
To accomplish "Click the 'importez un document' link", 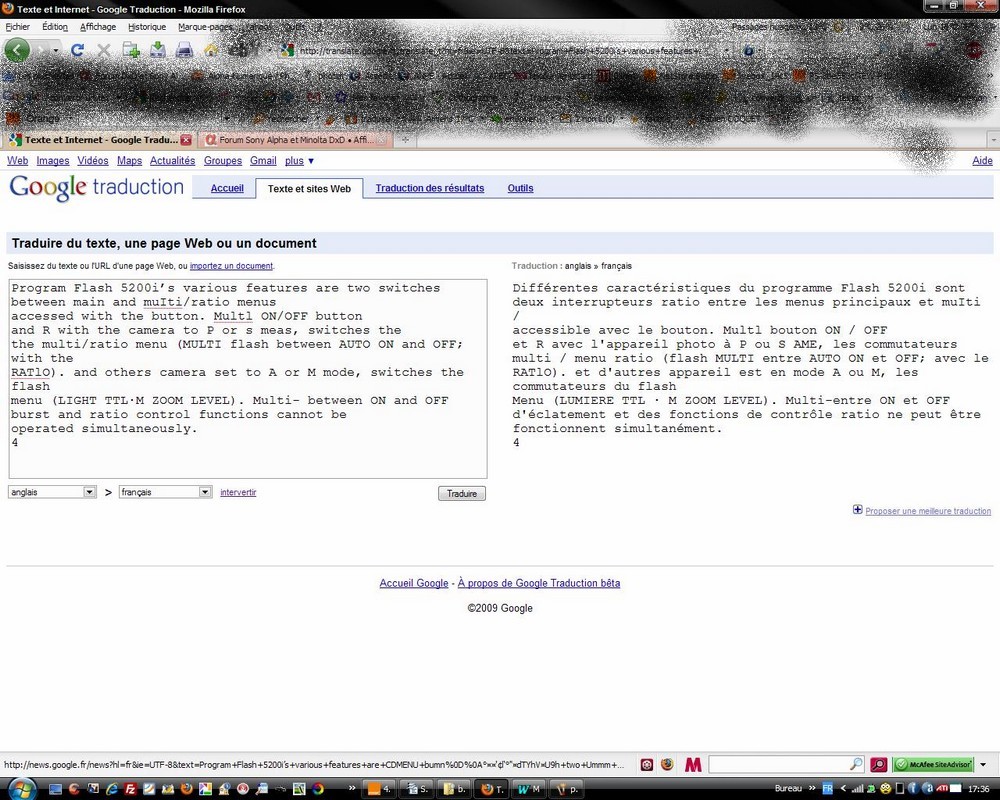I will [232, 266].
